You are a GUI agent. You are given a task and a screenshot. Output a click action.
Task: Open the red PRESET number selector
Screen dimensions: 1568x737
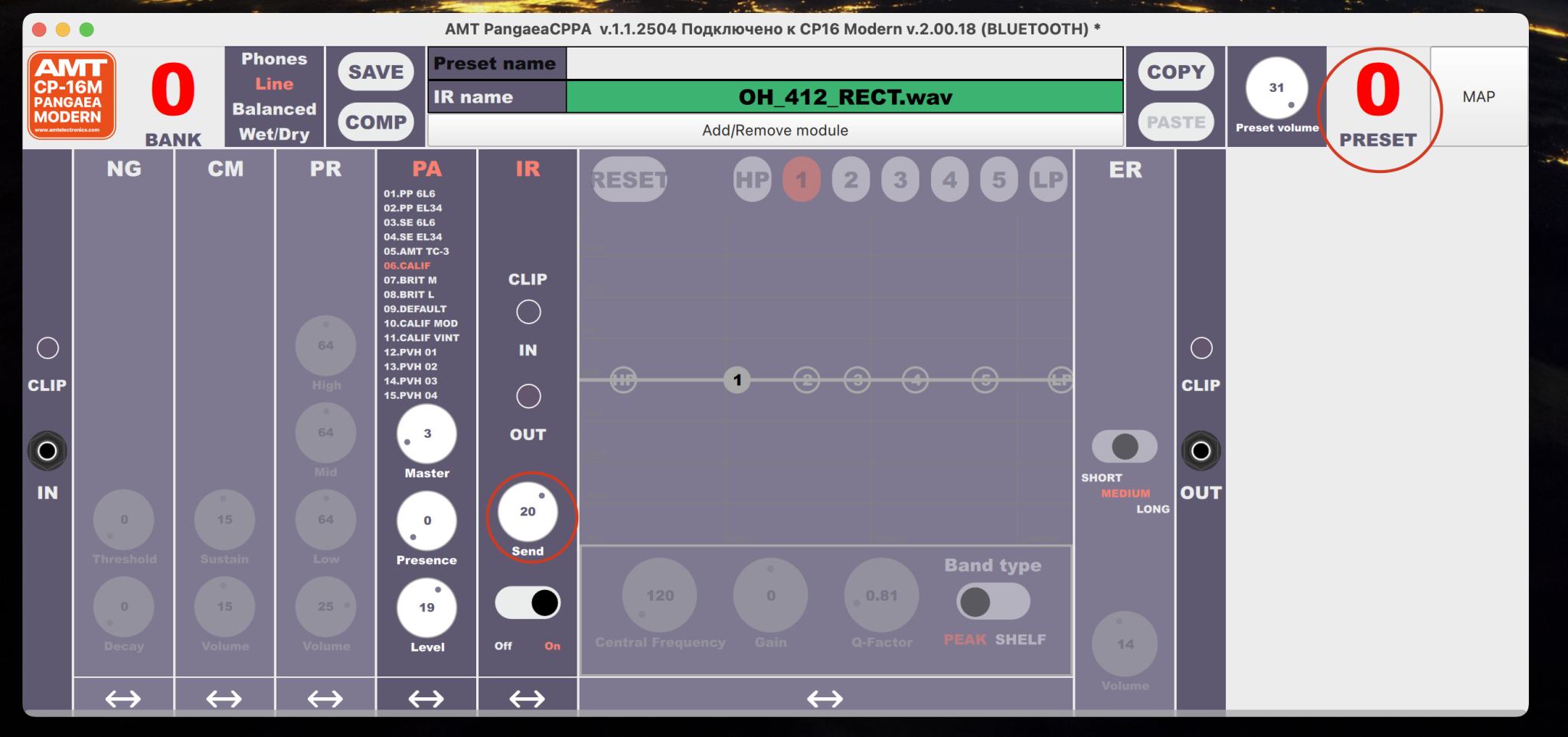[1377, 92]
